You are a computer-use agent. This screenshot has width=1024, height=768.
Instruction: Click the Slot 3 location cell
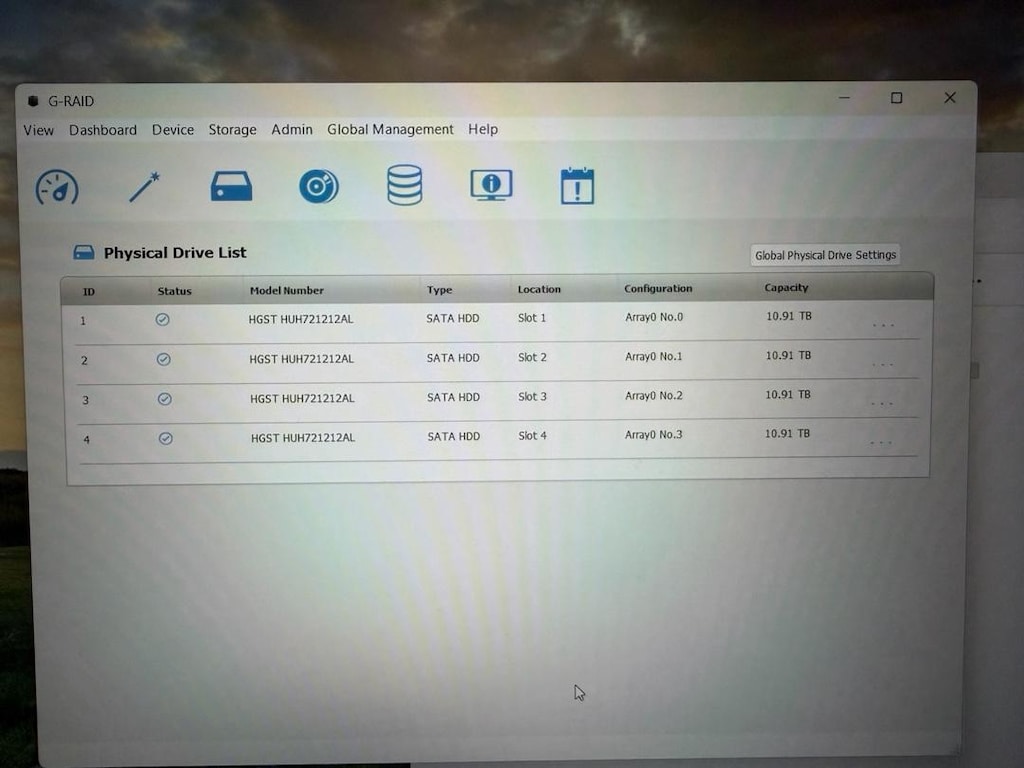532,396
